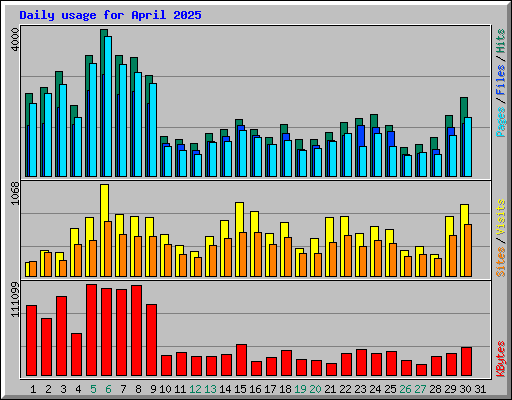Click the blue Files bar for day 23

pyautogui.click(x=361, y=135)
